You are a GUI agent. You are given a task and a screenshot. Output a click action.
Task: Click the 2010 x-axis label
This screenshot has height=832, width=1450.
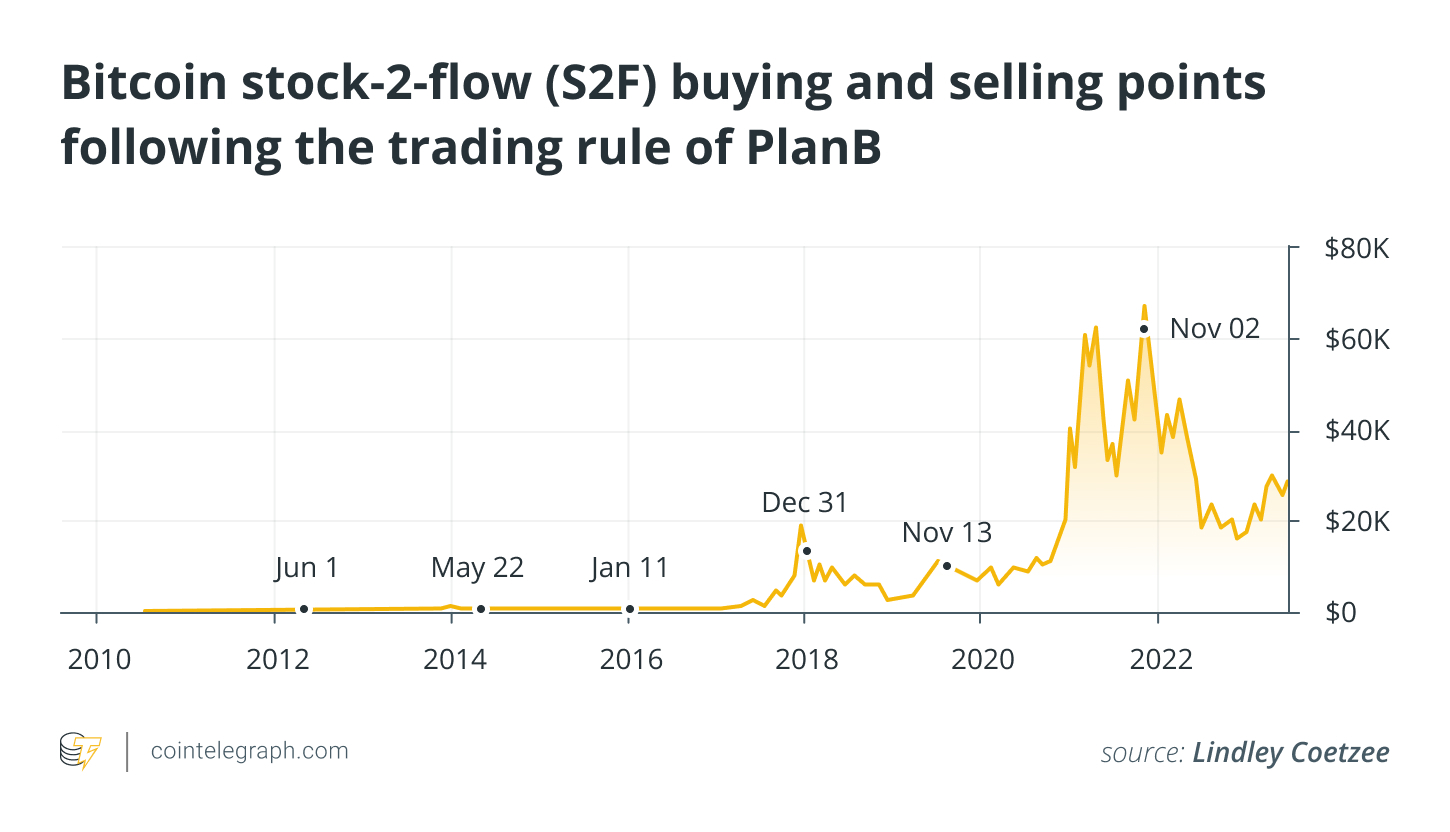97,660
